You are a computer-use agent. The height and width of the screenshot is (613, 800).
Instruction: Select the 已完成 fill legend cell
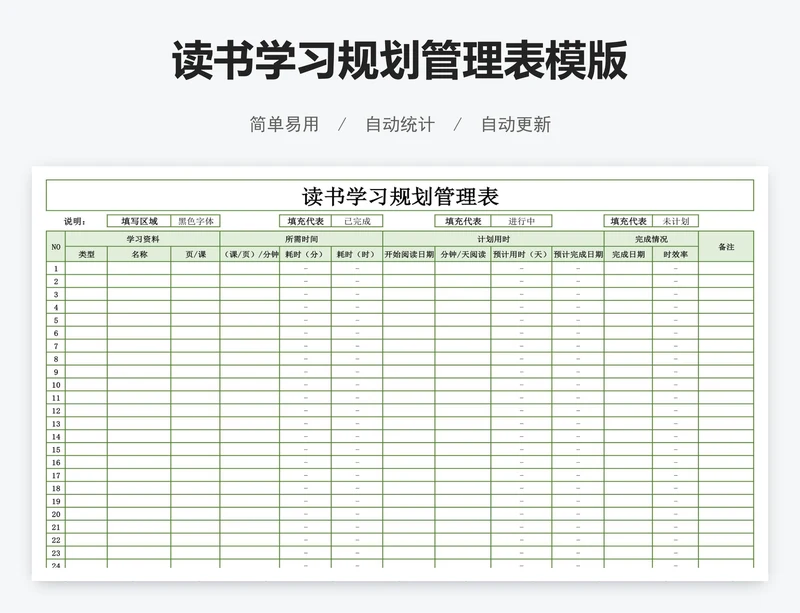pos(357,221)
